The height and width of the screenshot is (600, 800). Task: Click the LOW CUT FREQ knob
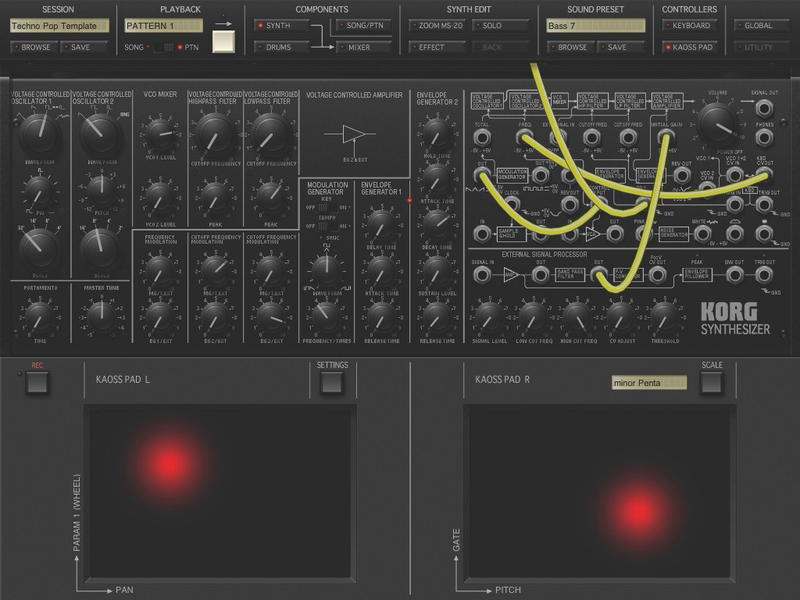533,316
